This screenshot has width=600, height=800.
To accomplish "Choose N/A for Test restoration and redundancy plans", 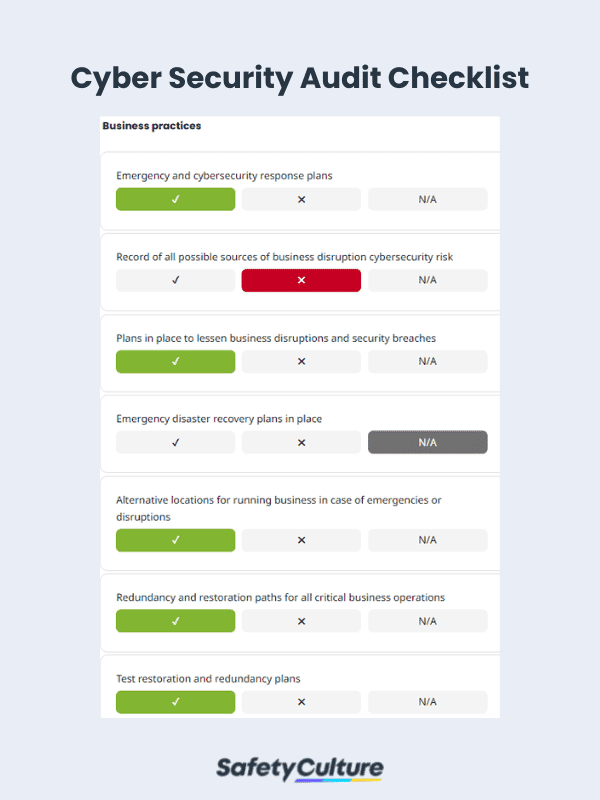I will point(427,702).
